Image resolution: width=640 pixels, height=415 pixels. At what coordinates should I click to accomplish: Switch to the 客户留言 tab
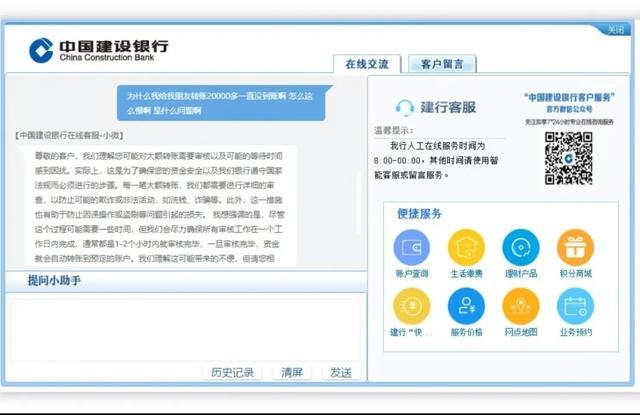click(441, 64)
